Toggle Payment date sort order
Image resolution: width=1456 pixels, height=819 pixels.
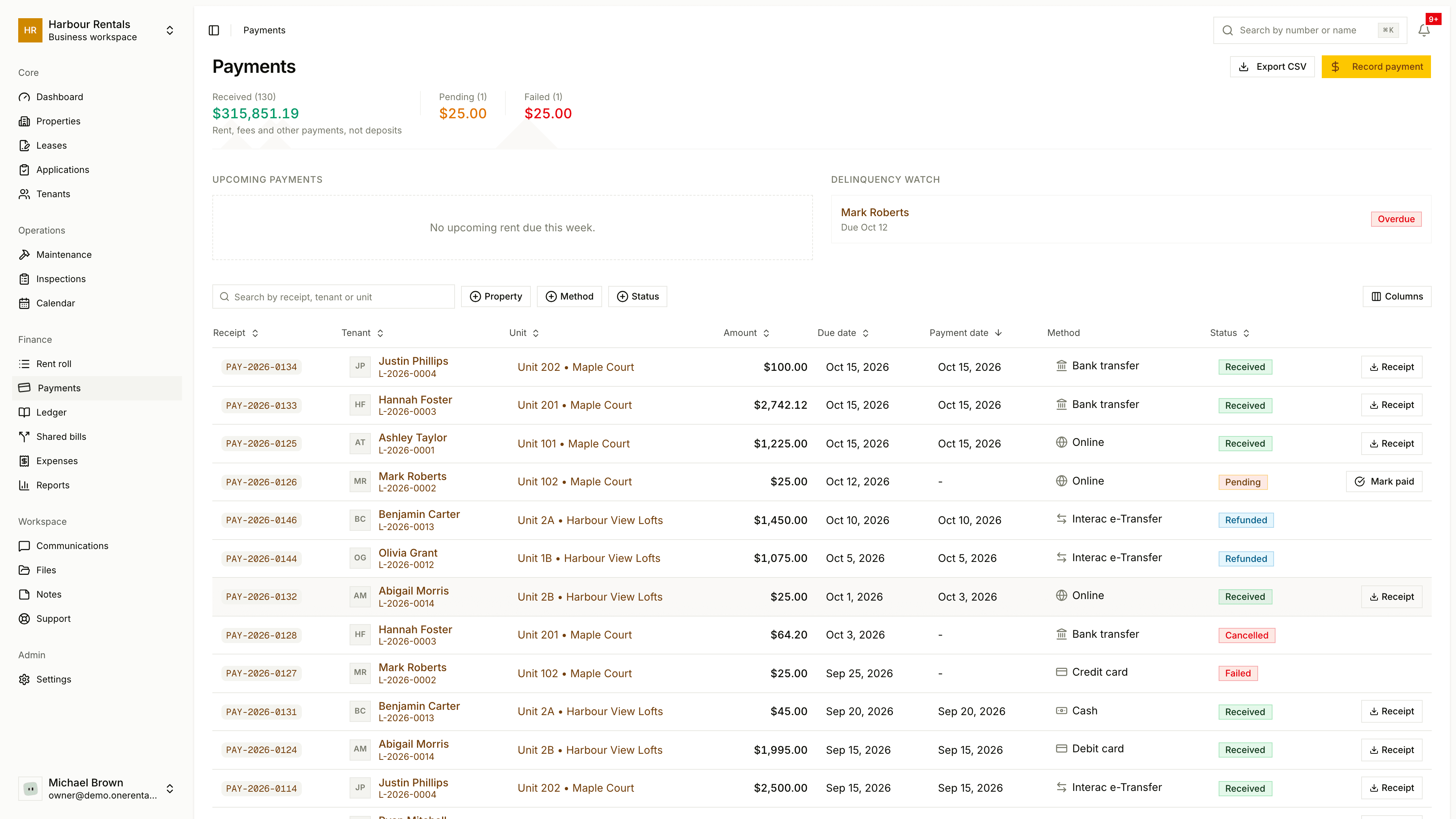pyautogui.click(x=966, y=333)
